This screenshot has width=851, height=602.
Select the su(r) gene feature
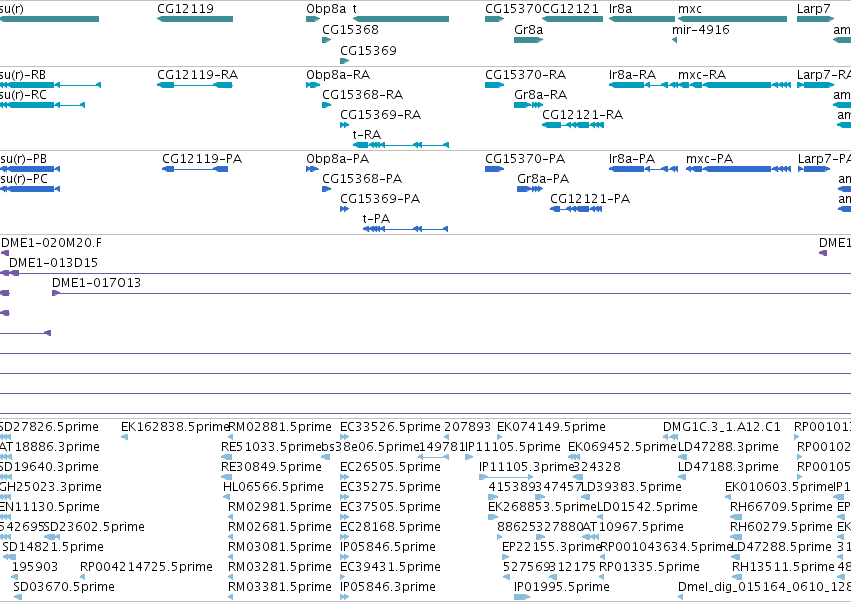49,19
